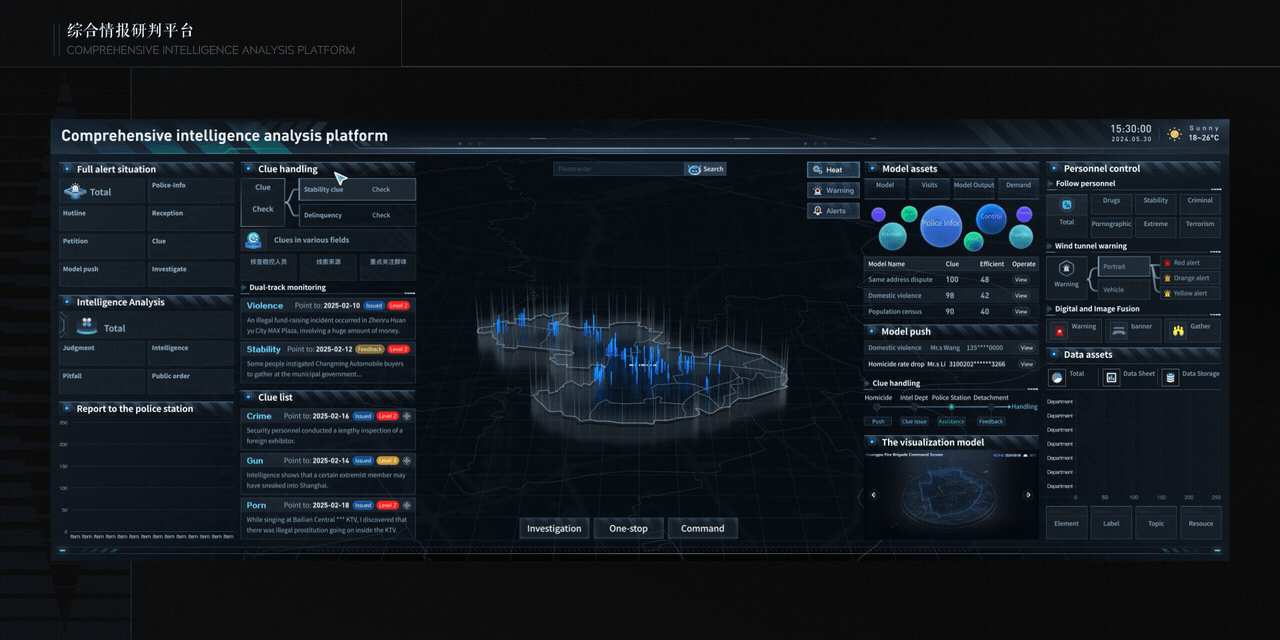Collapse the Clue handling flow under Model push
The width and height of the screenshot is (1280, 640).
point(868,384)
